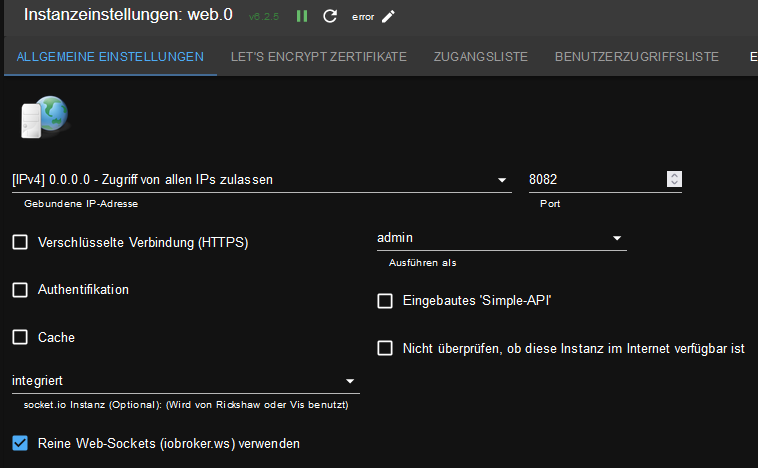Click the web adapter globe icon

tap(45, 117)
